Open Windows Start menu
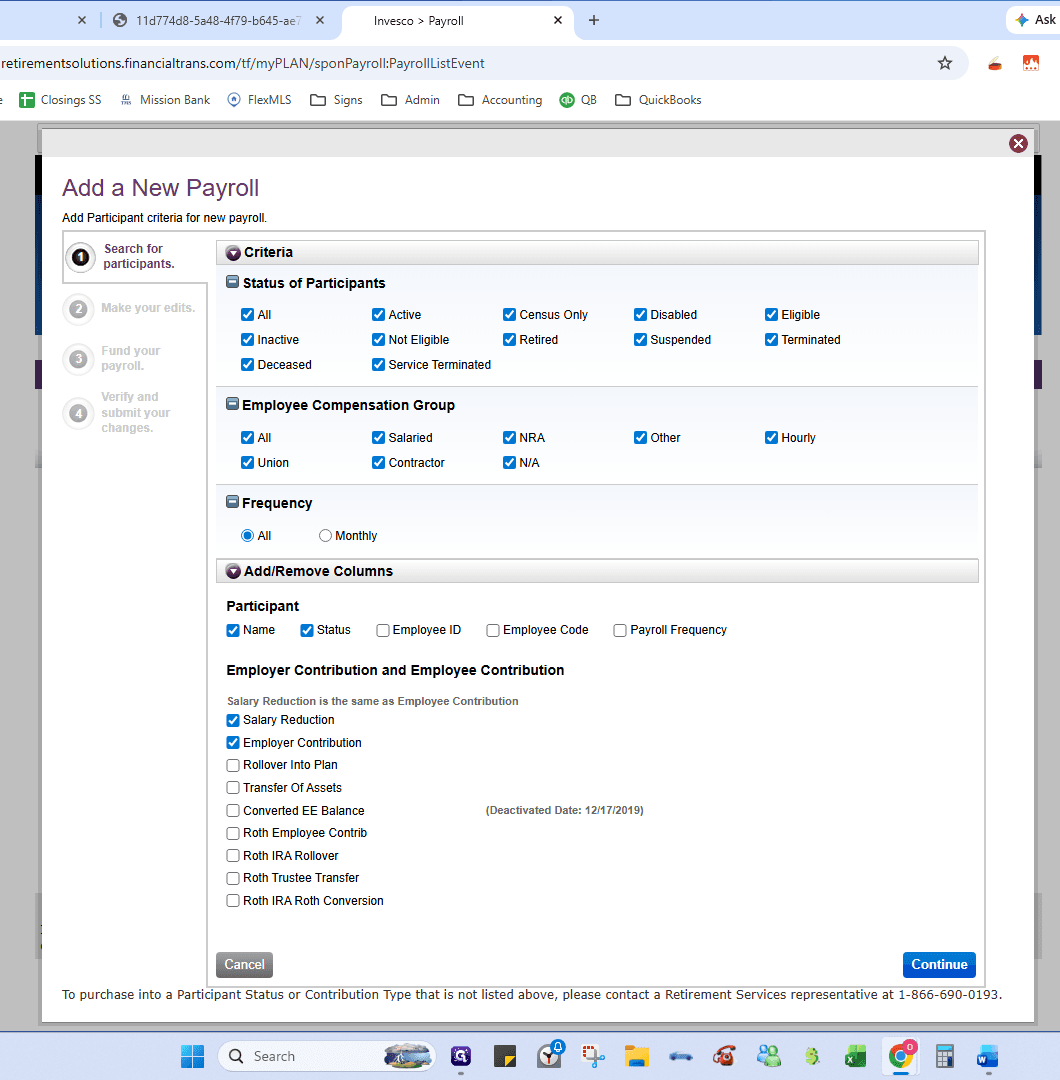The width and height of the screenshot is (1060, 1080). (x=192, y=1056)
